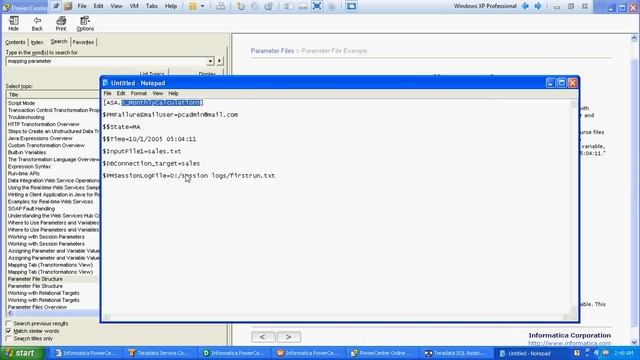Click the $$State=MA line in Notepad
The image size is (640, 360).
(122, 127)
